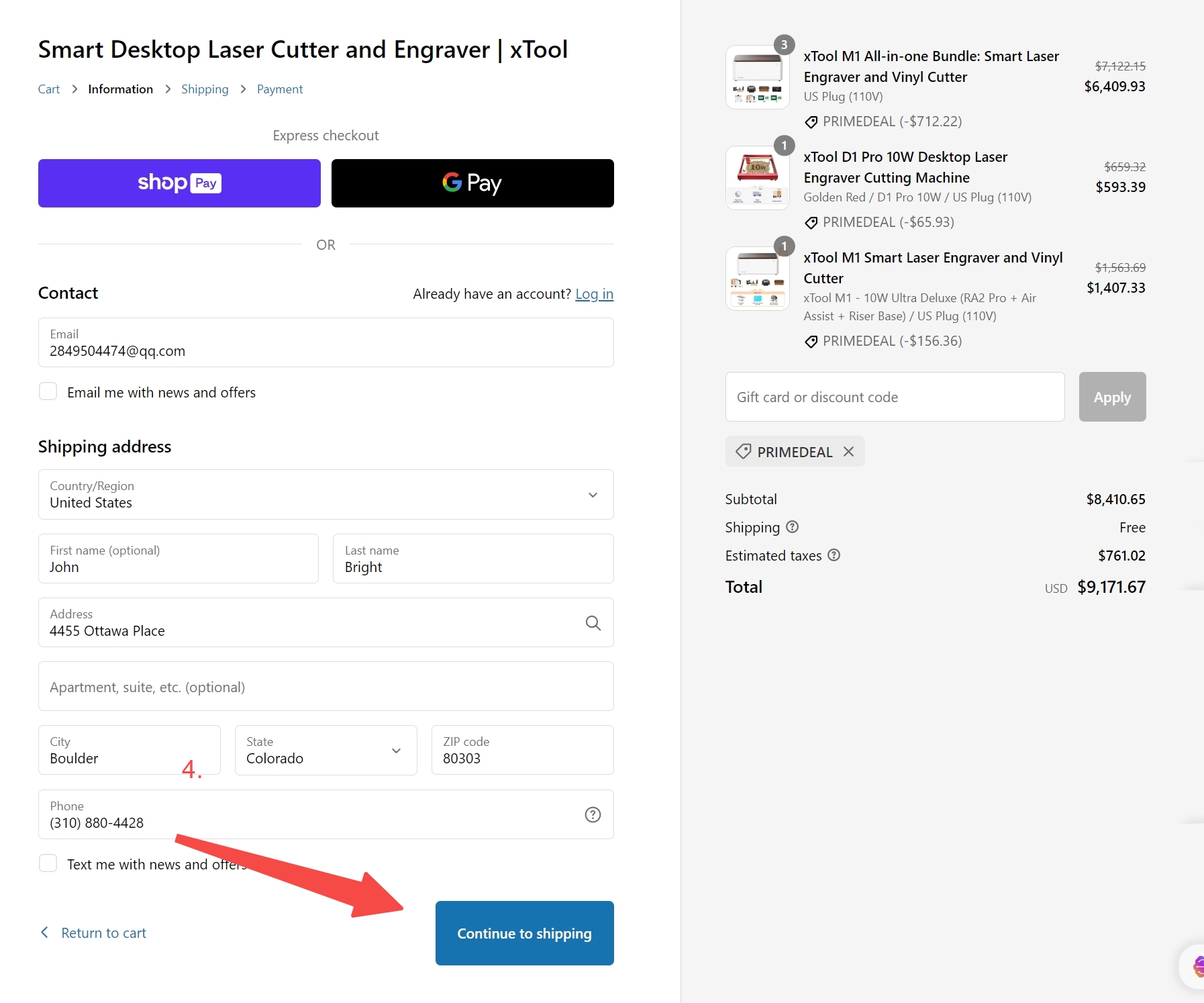Click tag icon beside PRIMEDEAL (-$156.36)
The image size is (1204, 1003).
pyautogui.click(x=811, y=342)
